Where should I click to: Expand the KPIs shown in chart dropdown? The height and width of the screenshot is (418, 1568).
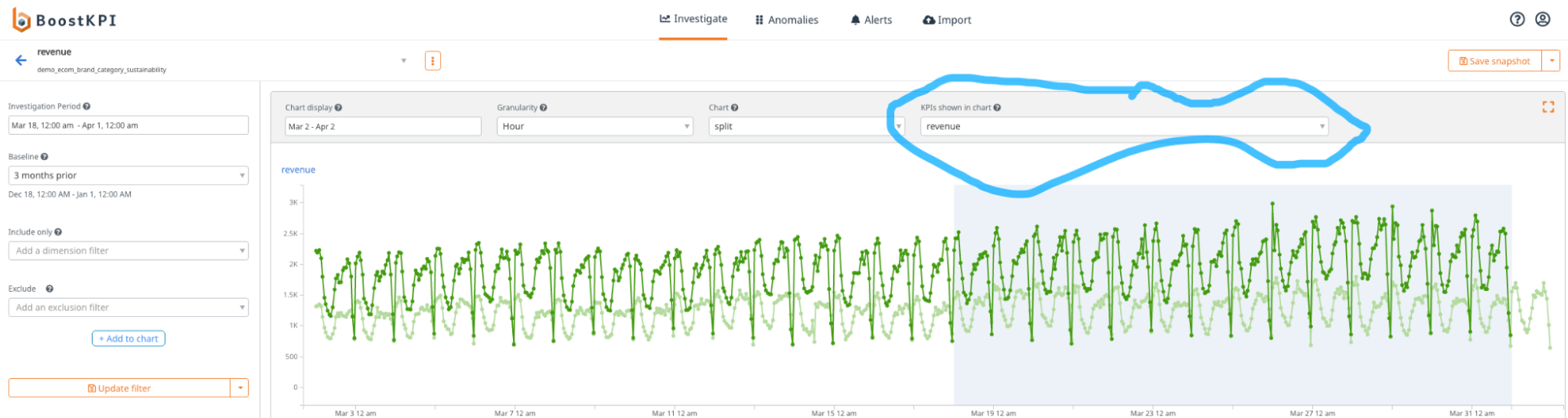point(1123,126)
